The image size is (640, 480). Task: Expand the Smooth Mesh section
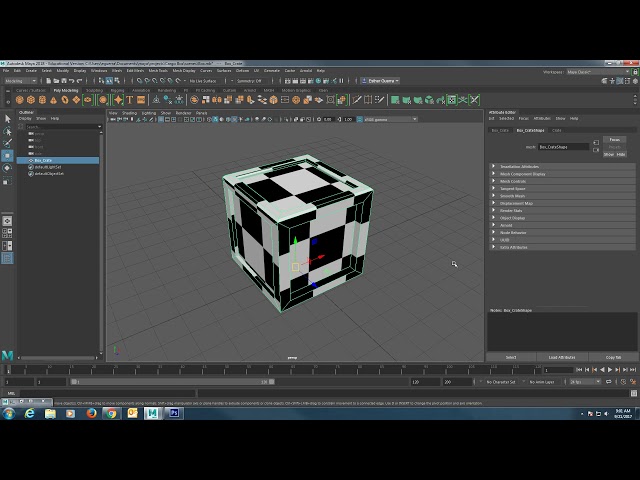click(562, 196)
